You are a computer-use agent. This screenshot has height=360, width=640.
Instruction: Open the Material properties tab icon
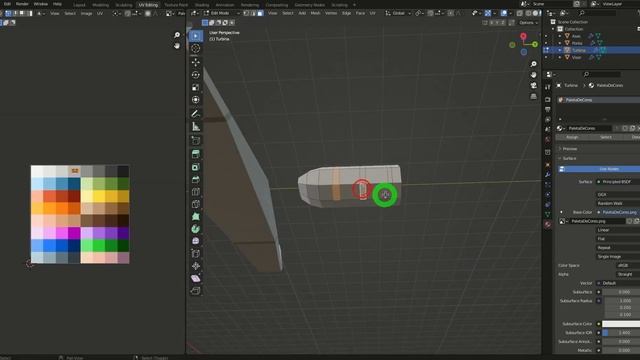point(548,224)
